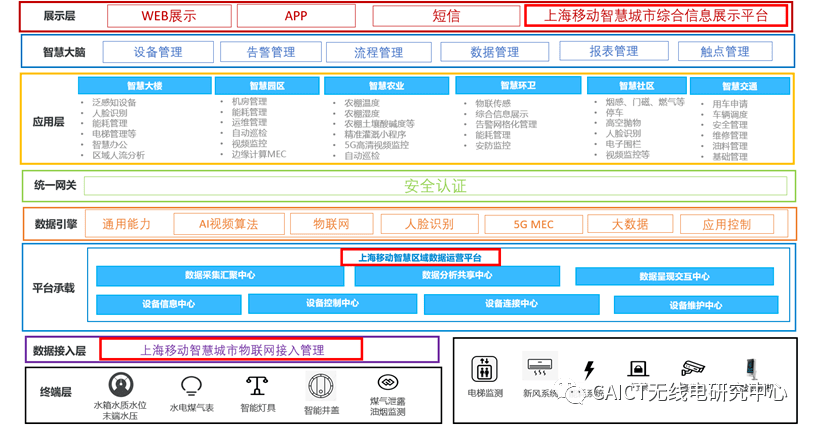Select the surveillance camera icon
The height and width of the screenshot is (428, 814).
[693, 369]
